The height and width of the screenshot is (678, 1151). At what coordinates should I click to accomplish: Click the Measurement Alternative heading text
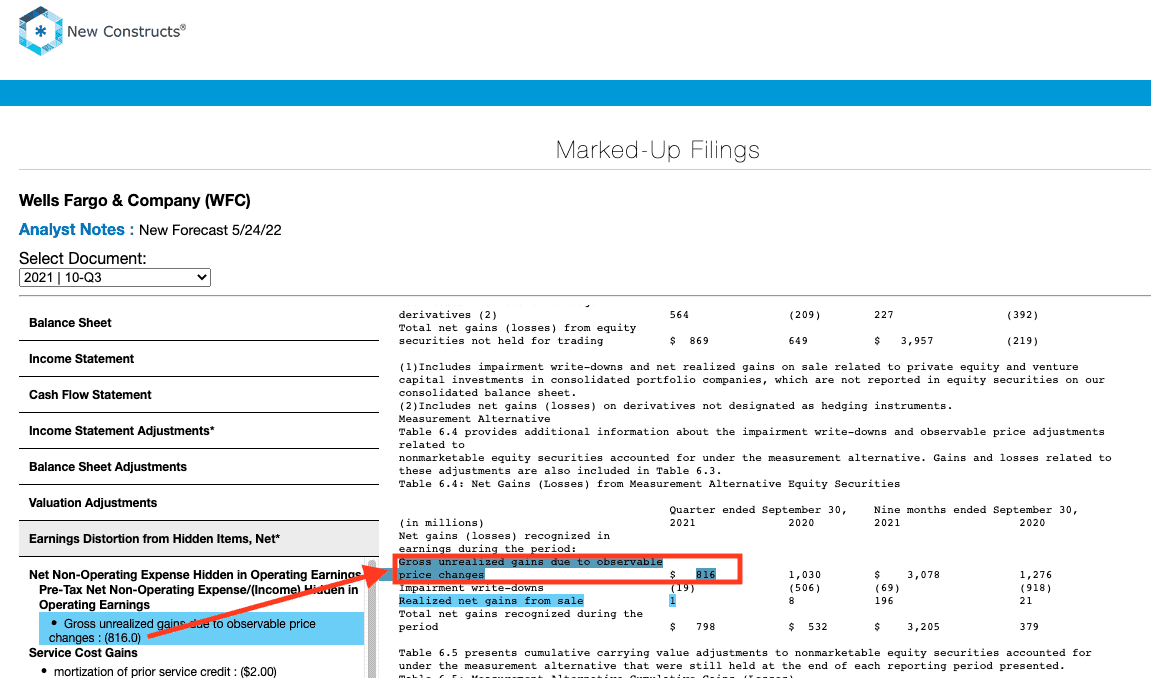pyautogui.click(x=474, y=419)
